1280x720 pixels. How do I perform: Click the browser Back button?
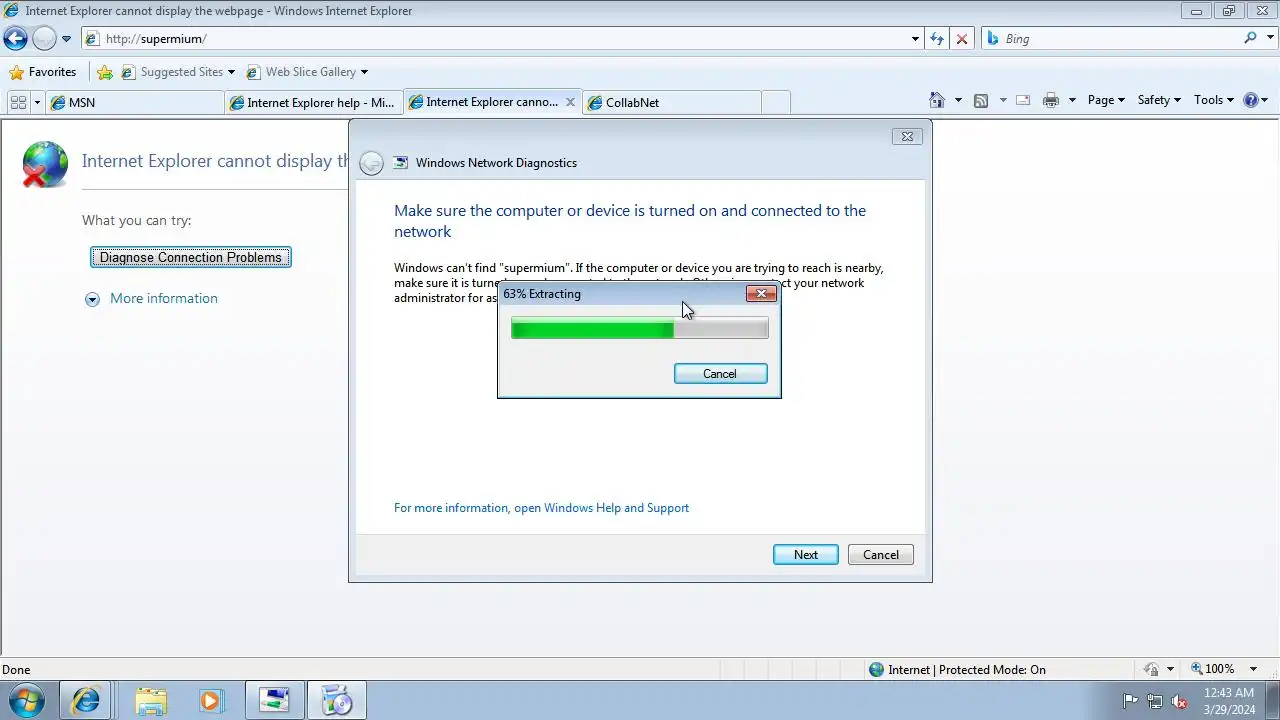click(15, 39)
